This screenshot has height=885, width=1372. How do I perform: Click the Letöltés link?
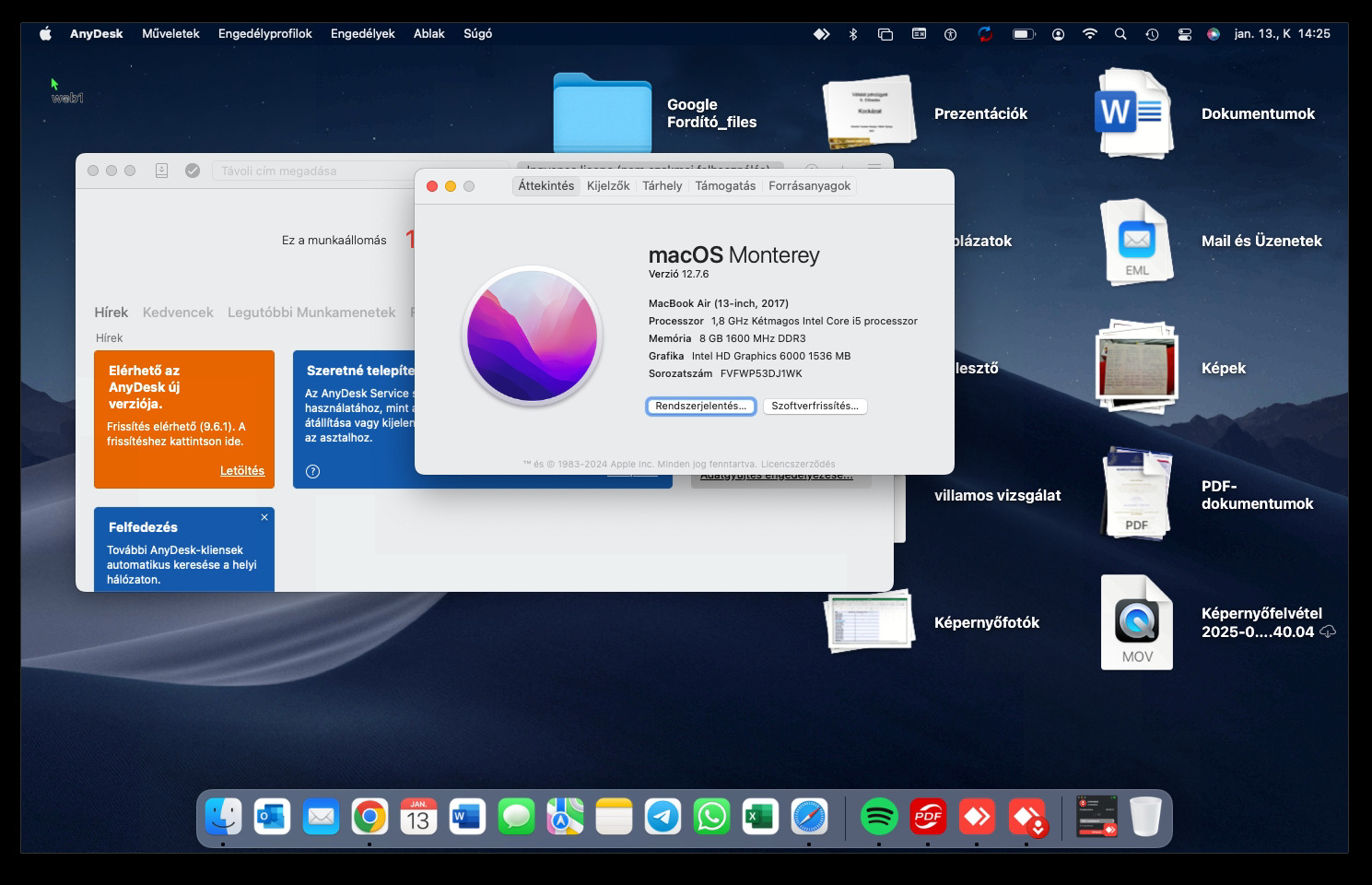[241, 471]
